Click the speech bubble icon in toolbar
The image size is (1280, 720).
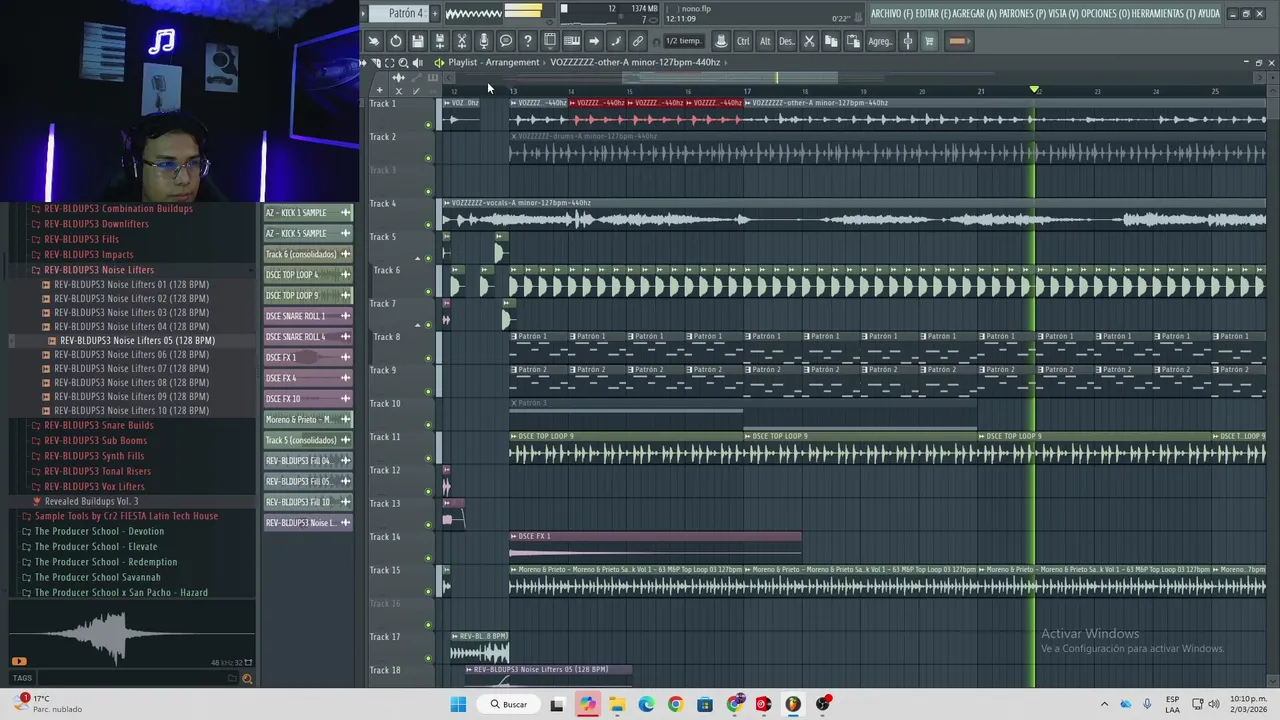[x=506, y=41]
